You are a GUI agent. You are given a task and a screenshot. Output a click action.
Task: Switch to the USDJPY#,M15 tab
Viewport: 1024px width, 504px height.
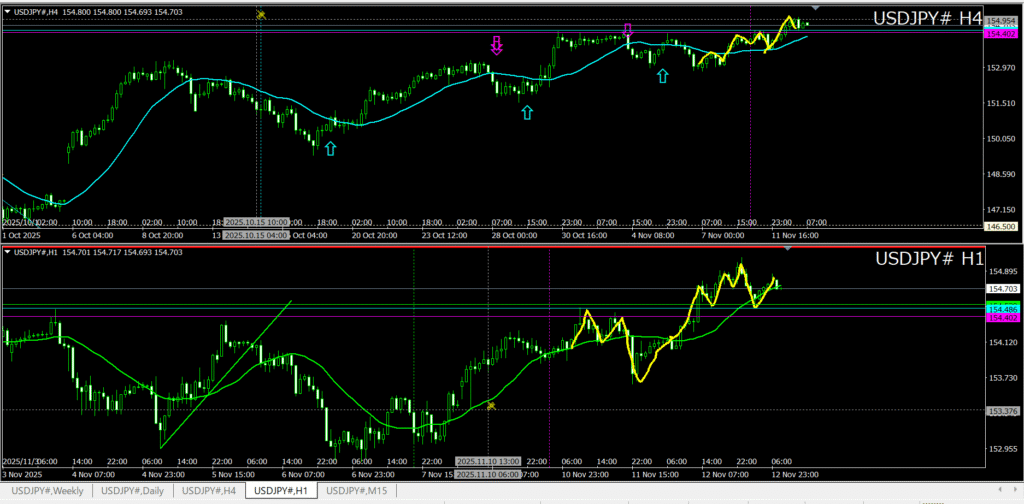[358, 490]
